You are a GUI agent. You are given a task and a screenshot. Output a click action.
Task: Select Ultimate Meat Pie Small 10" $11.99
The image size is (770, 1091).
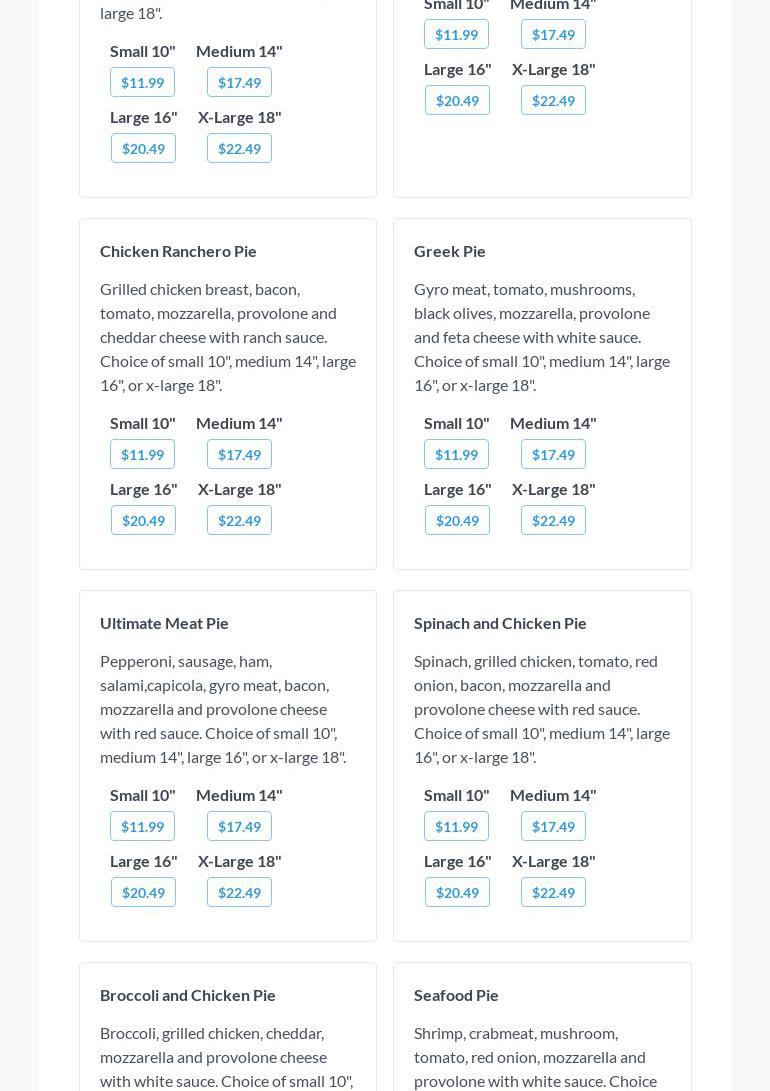coord(143,827)
